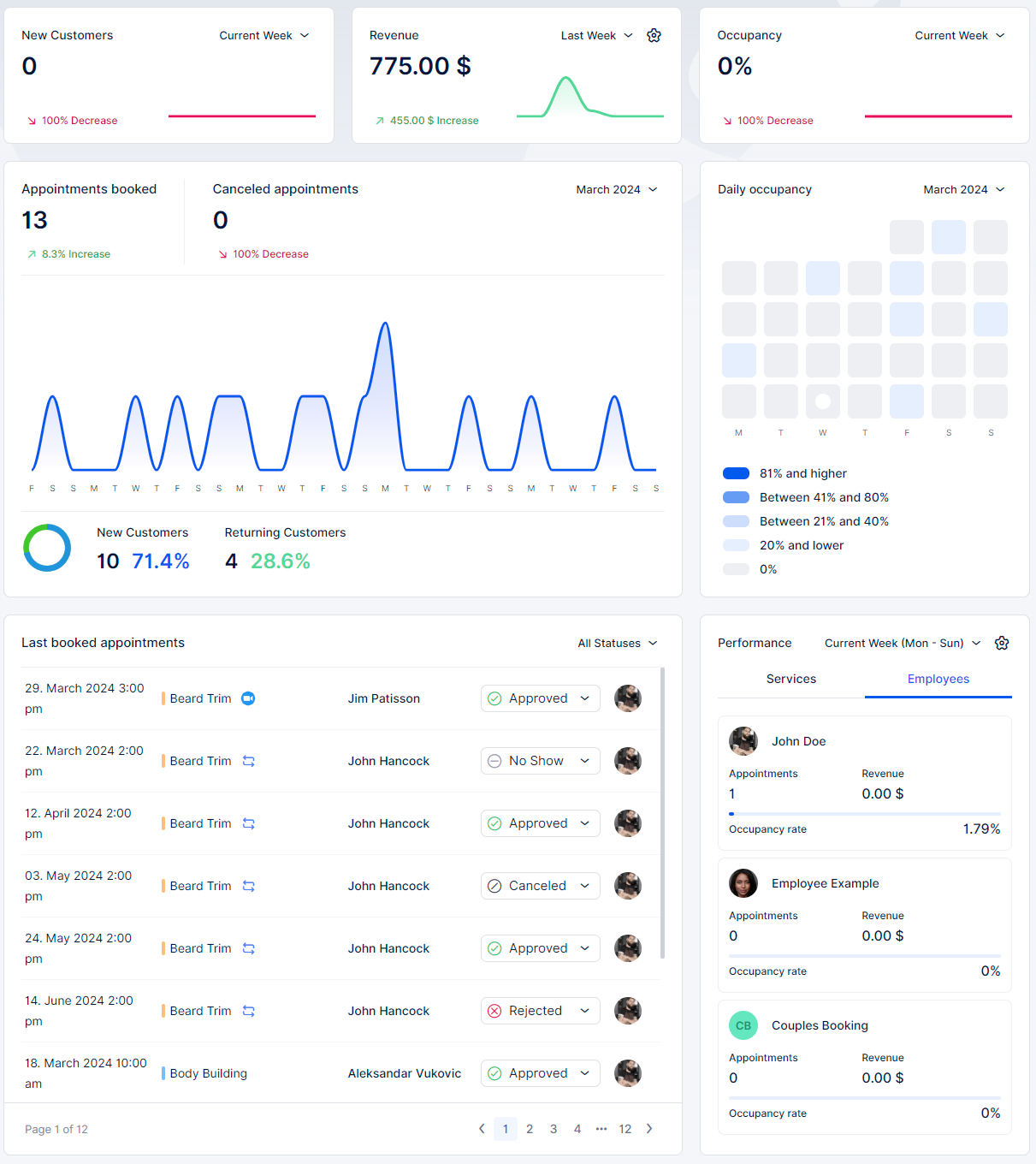1036x1164 pixels.
Task: Go to previous appointments page arrow
Action: click(482, 1129)
